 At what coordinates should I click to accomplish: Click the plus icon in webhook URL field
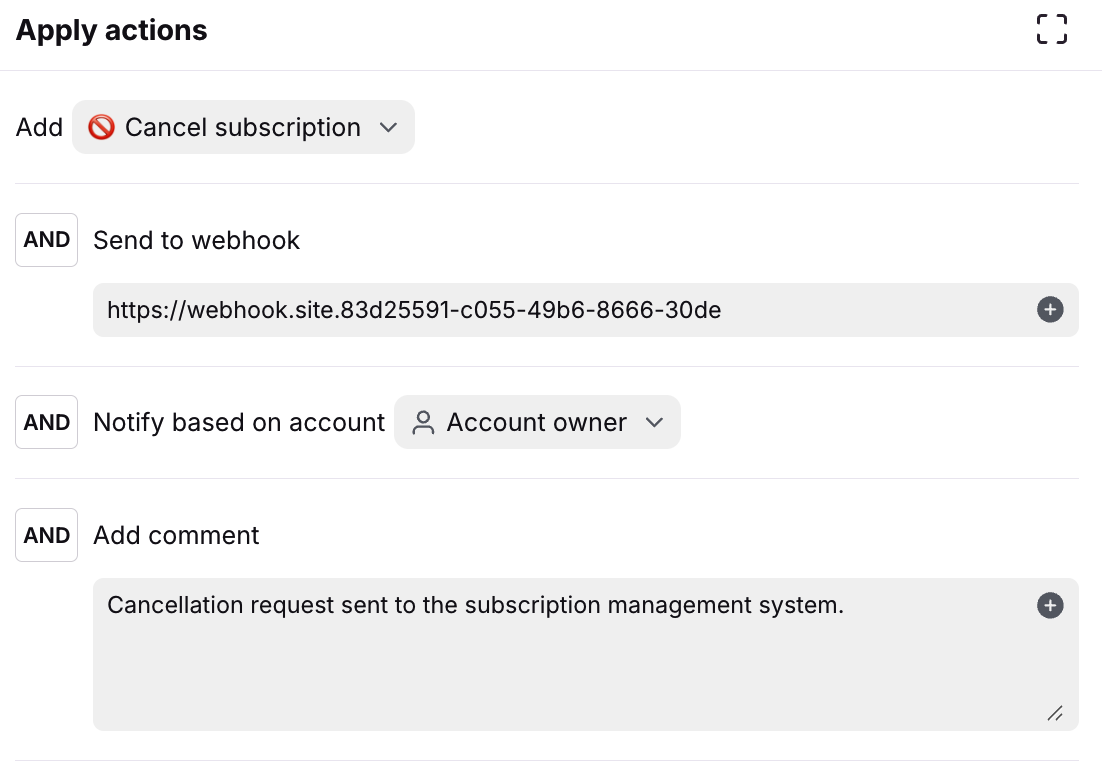[1050, 310]
